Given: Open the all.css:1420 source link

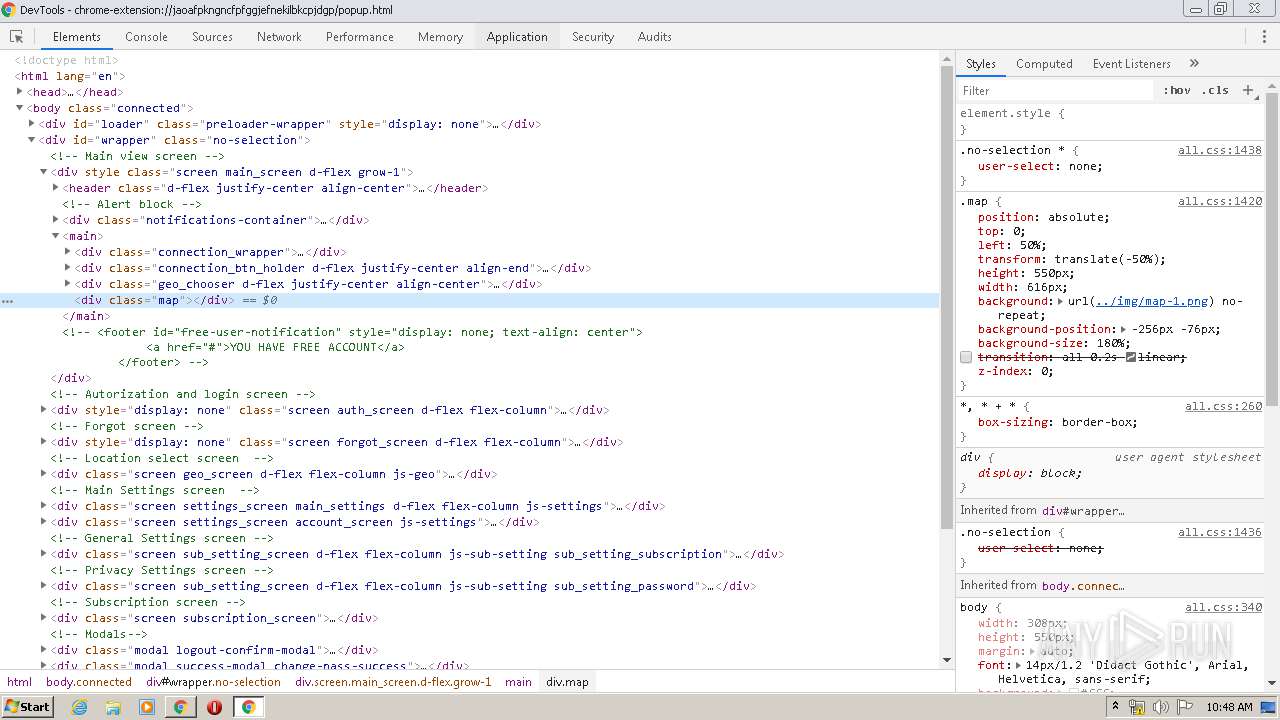Looking at the screenshot, I should (x=1219, y=201).
